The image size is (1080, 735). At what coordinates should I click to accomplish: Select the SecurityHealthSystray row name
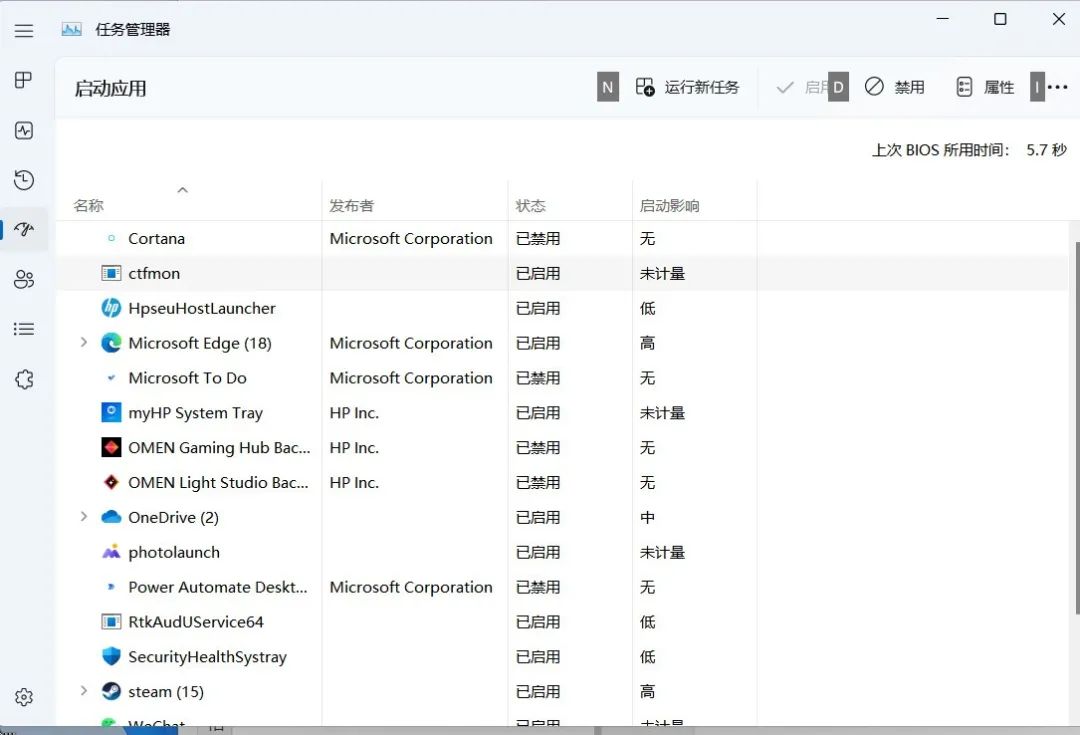(x=207, y=657)
